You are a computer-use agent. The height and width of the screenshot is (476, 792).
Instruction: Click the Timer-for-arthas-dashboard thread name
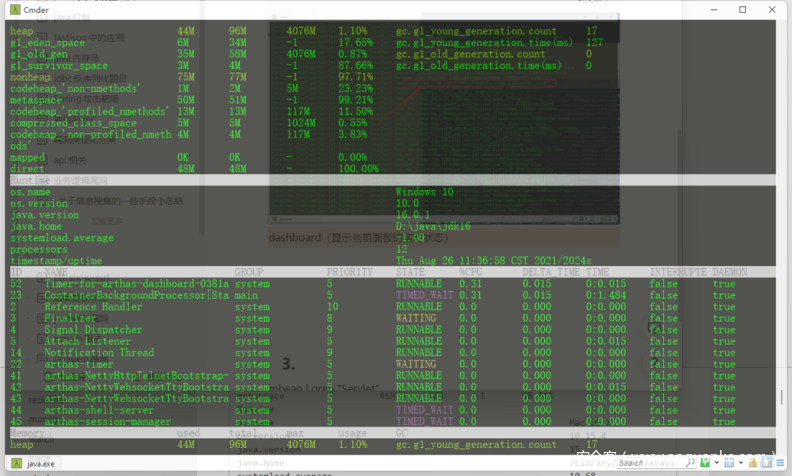(x=136, y=283)
